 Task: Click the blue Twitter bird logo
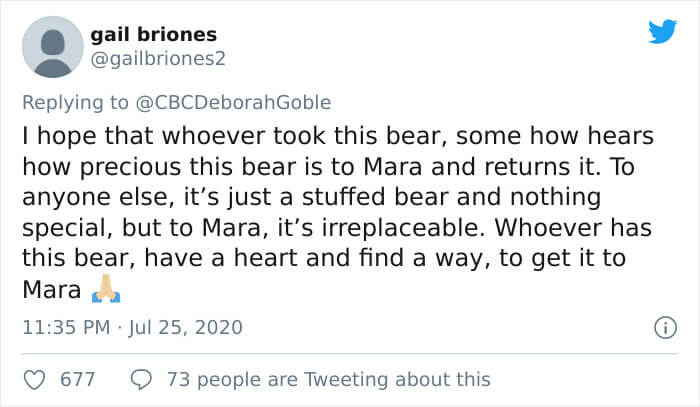tap(662, 31)
